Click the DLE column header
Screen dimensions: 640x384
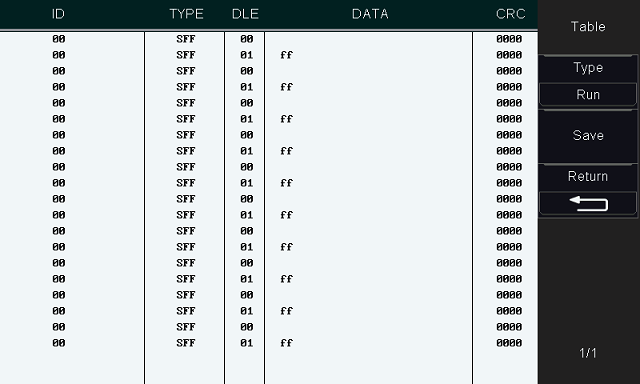point(245,14)
